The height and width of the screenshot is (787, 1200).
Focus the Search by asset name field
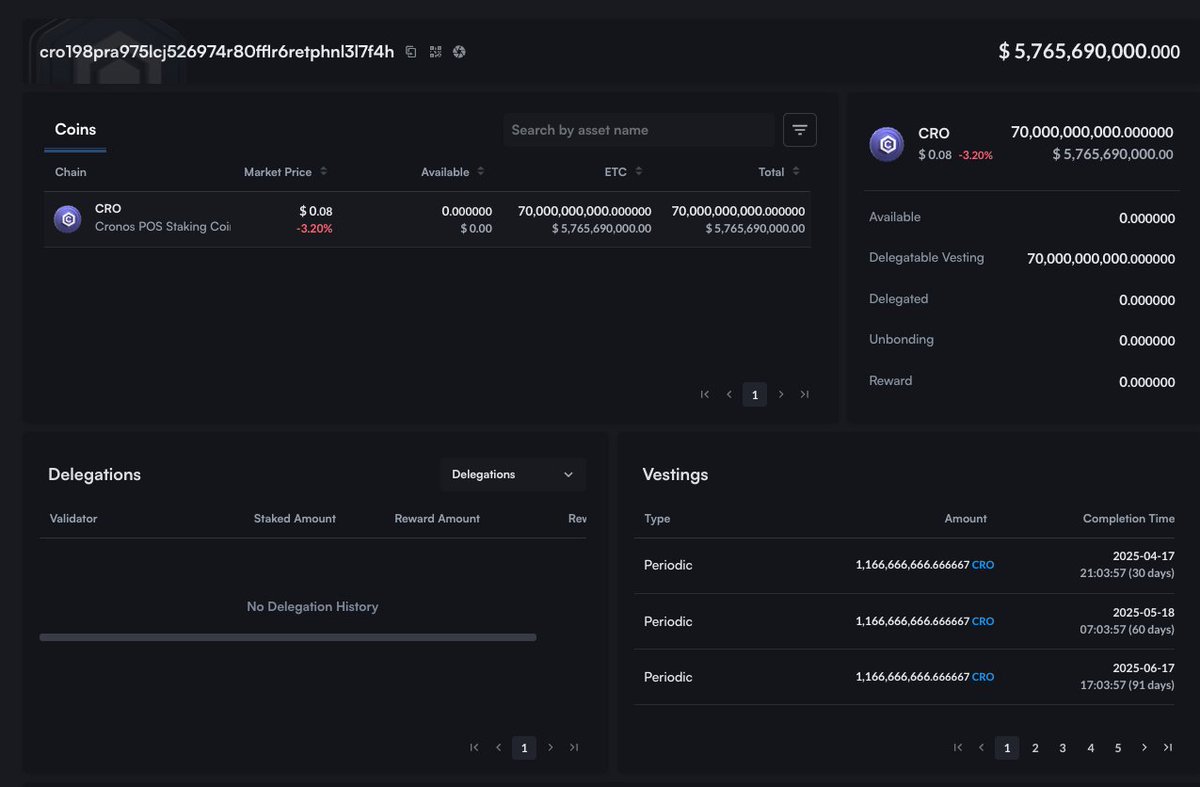[x=638, y=130]
